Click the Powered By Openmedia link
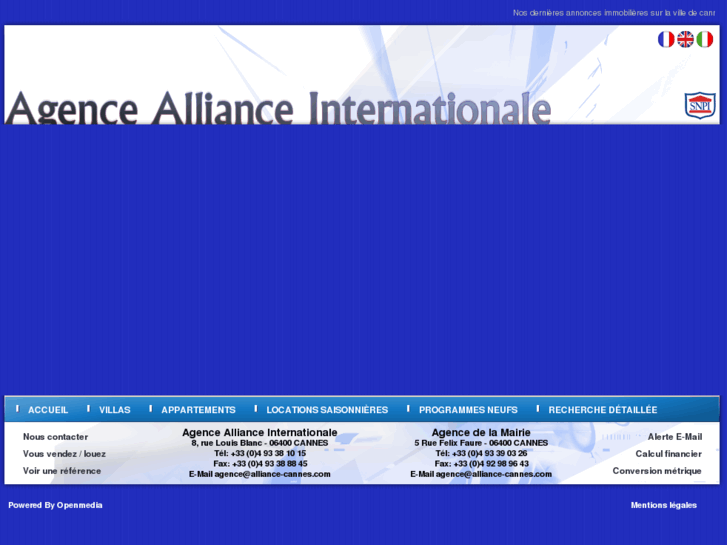727x545 pixels. (55, 505)
